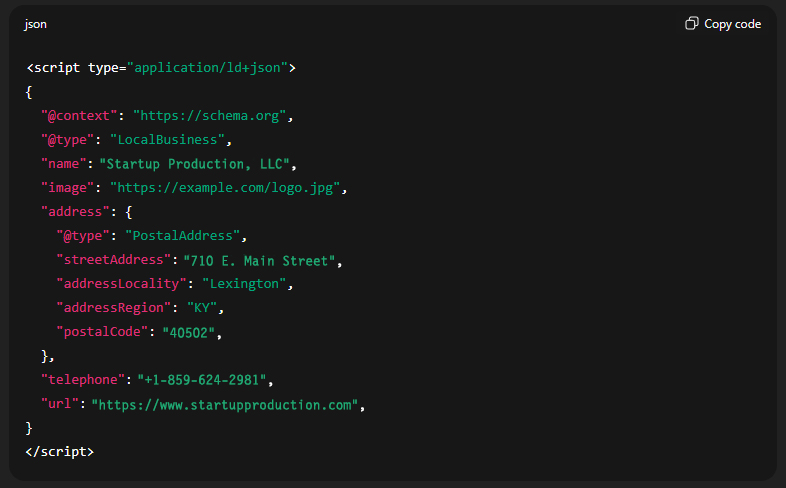
Task: Click the "streetAddress" property key
Action: point(111,260)
